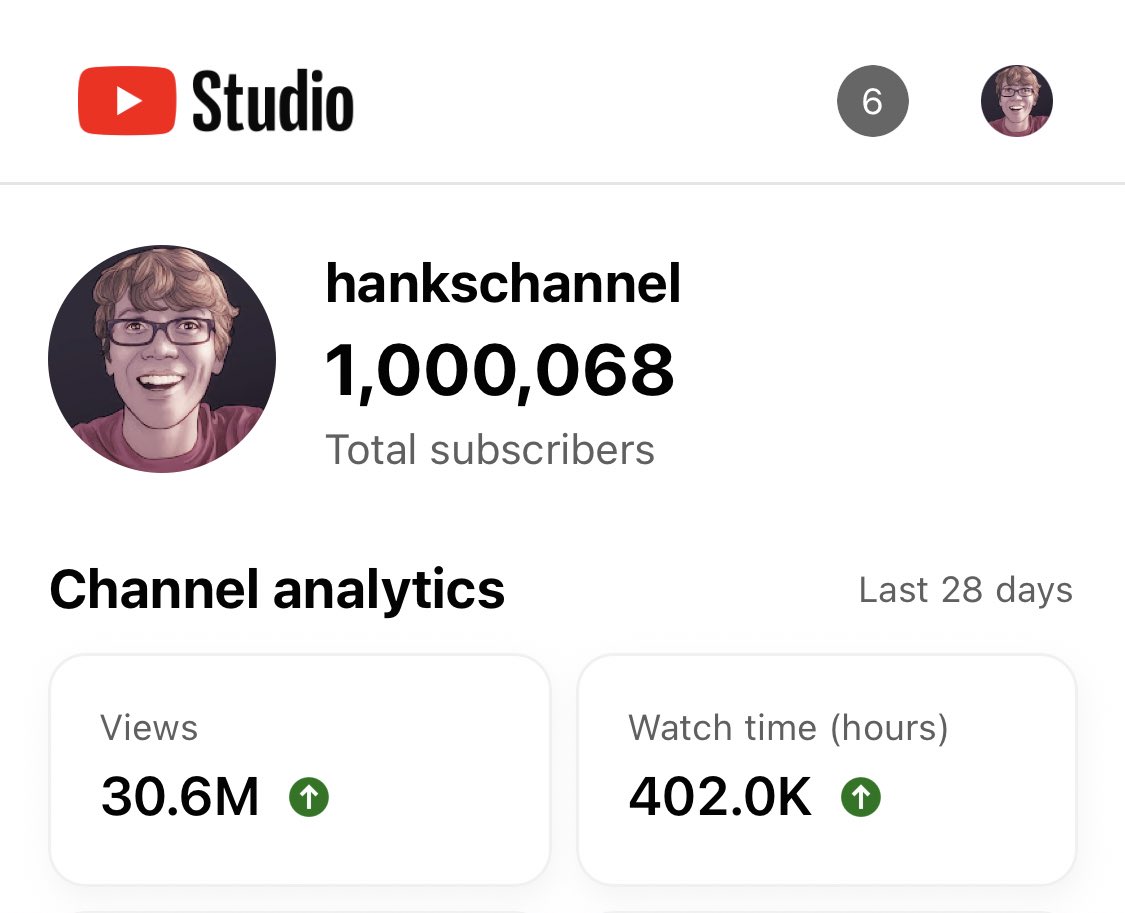The width and height of the screenshot is (1125, 913).
Task: Click the Total subscribers label
Action: (x=489, y=449)
